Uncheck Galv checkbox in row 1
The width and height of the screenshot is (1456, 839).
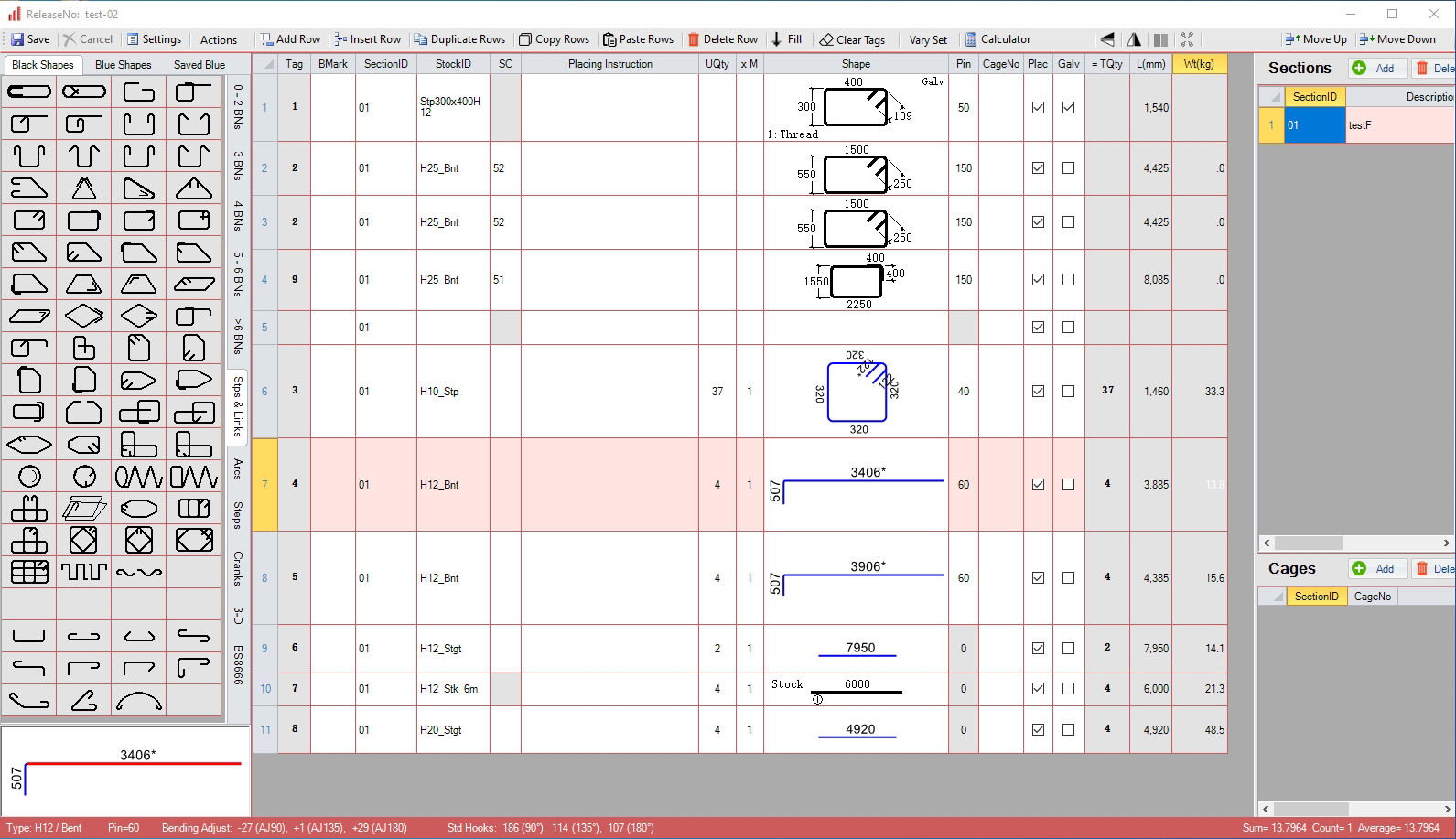tap(1068, 108)
